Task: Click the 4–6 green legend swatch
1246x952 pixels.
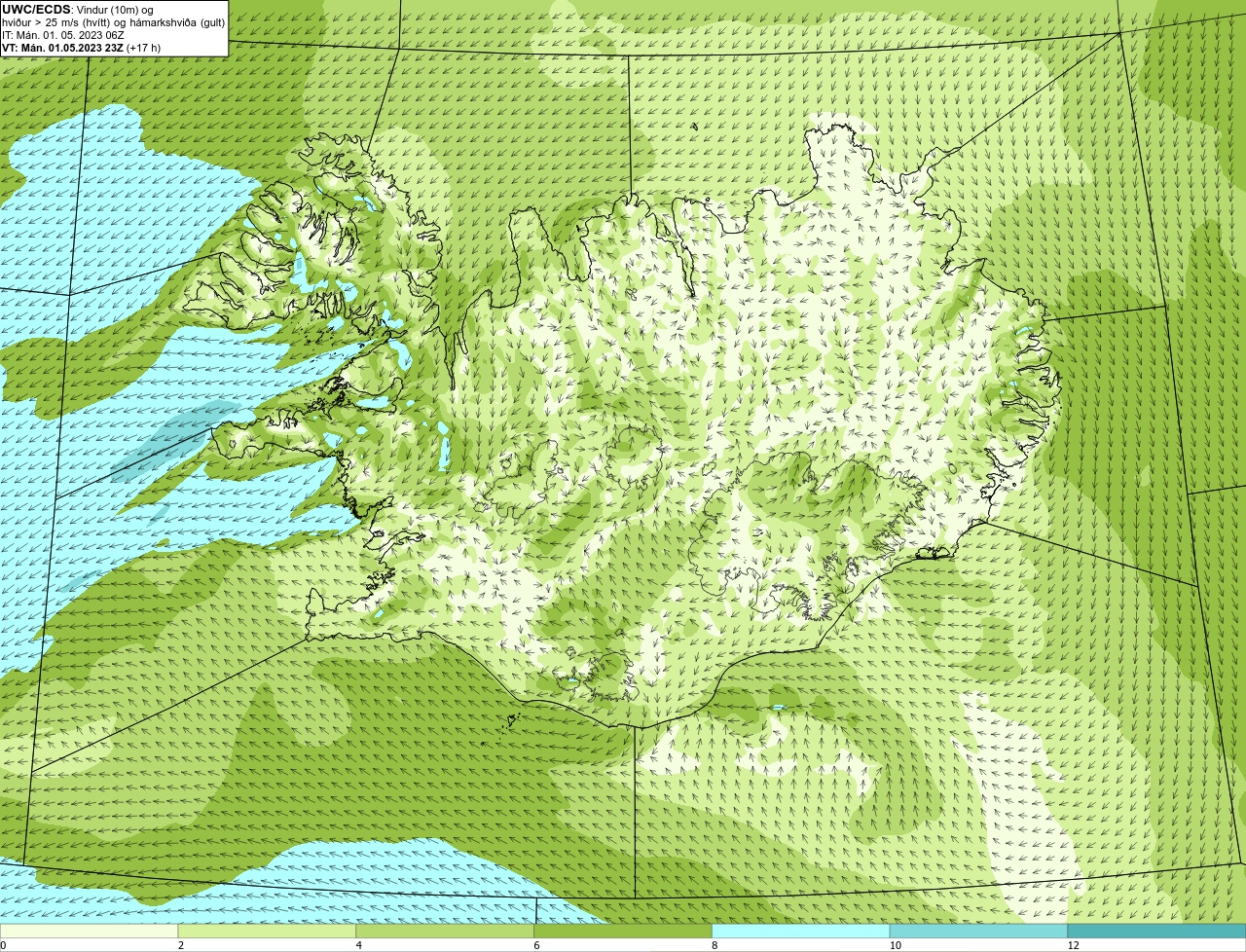Action: click(x=445, y=932)
